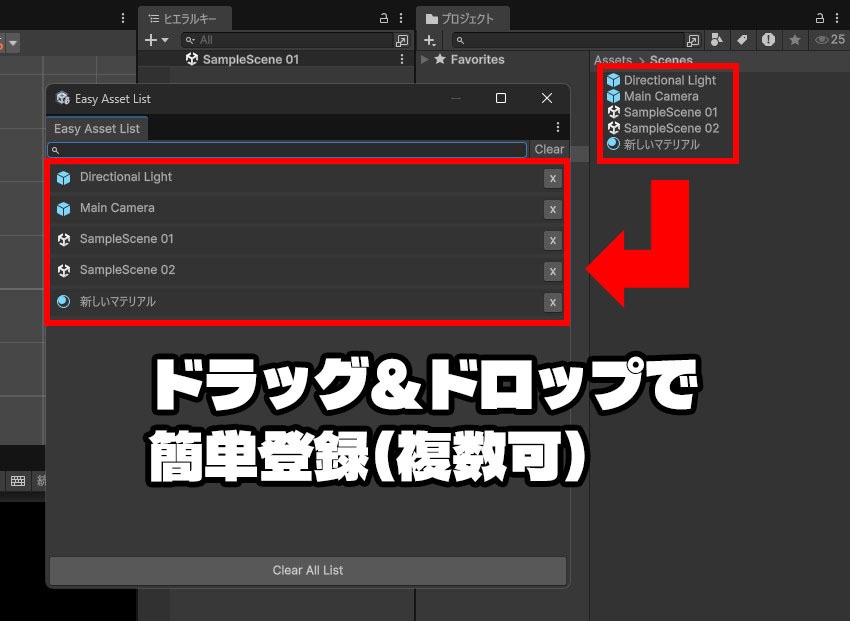Click the search-by-type filter icon in Project toolbar
This screenshot has height=621, width=850.
click(x=717, y=40)
